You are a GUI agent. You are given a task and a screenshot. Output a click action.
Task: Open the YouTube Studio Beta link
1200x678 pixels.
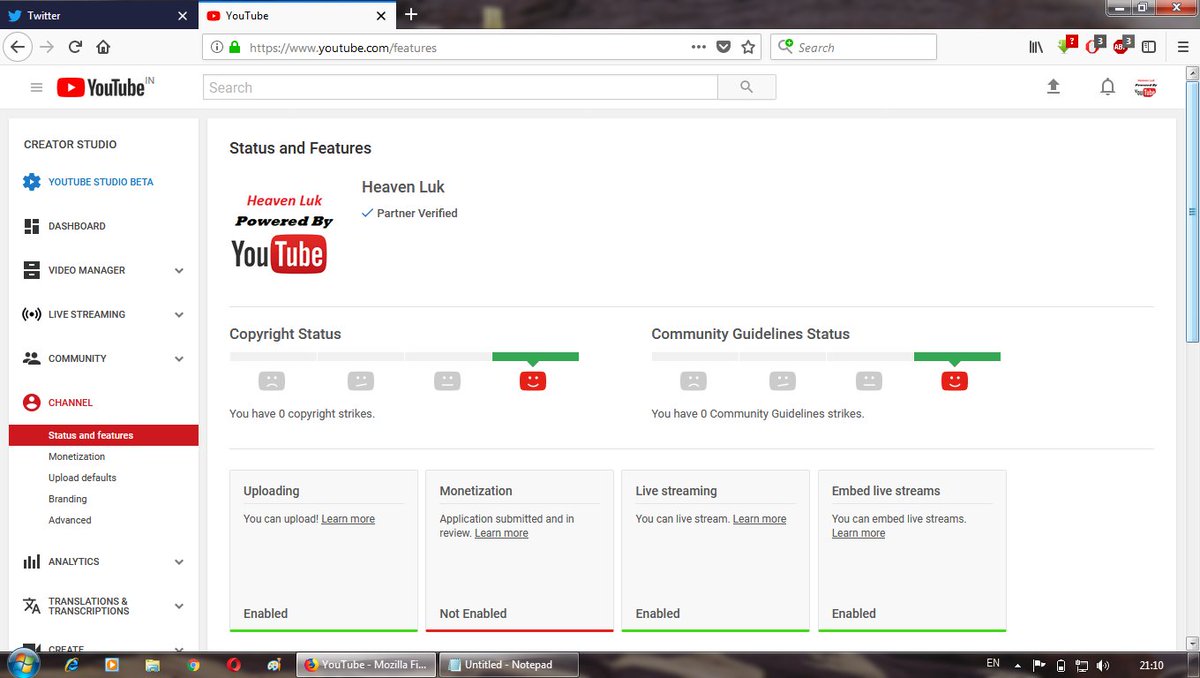tap(101, 182)
